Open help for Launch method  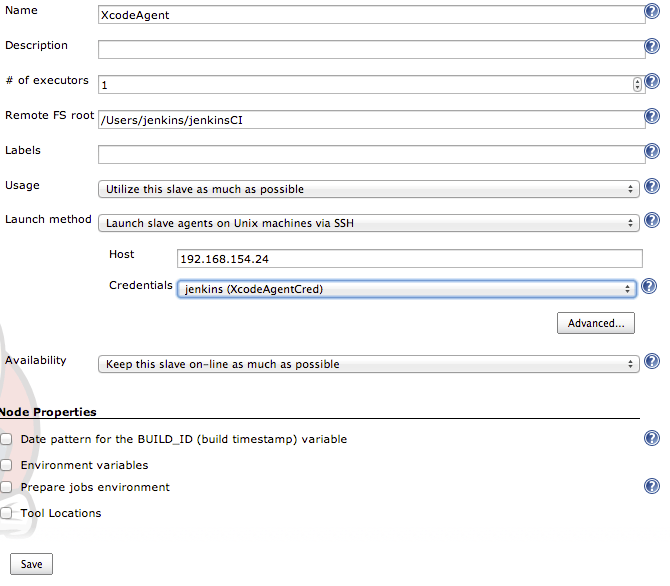click(652, 221)
